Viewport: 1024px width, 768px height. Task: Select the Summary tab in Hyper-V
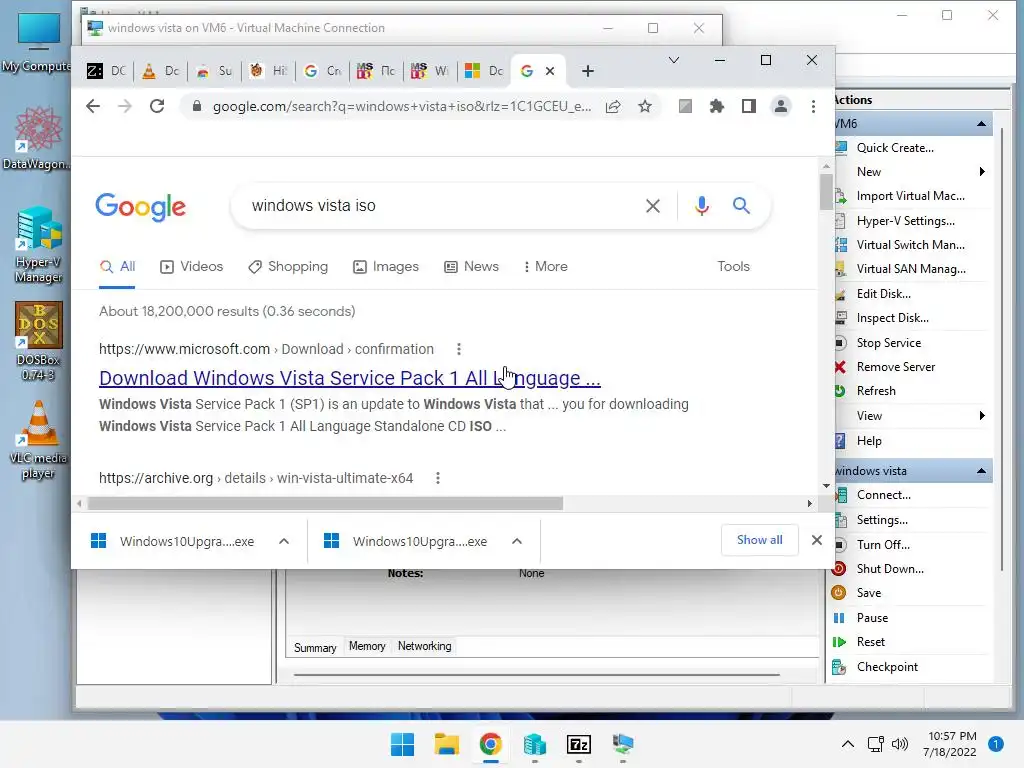(315, 647)
